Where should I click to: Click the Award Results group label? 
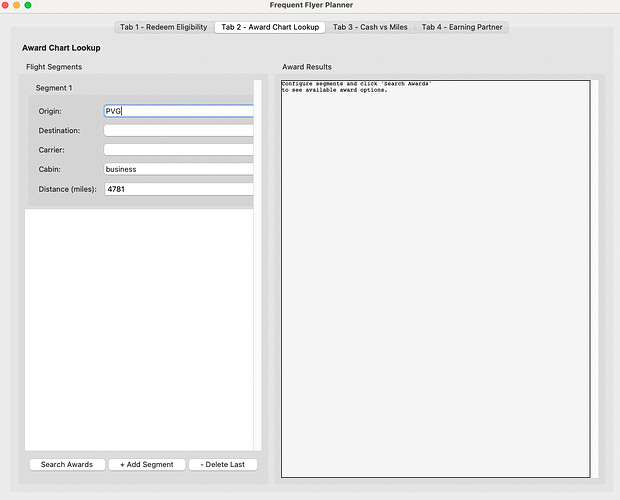click(x=307, y=67)
